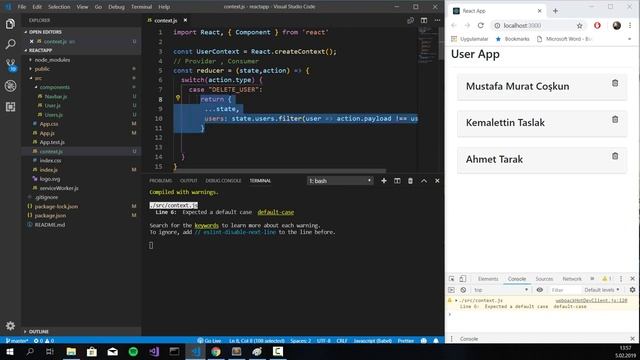This screenshot has width=640, height=360.
Task: Open DevTools console settings gear
Action: pos(632,290)
